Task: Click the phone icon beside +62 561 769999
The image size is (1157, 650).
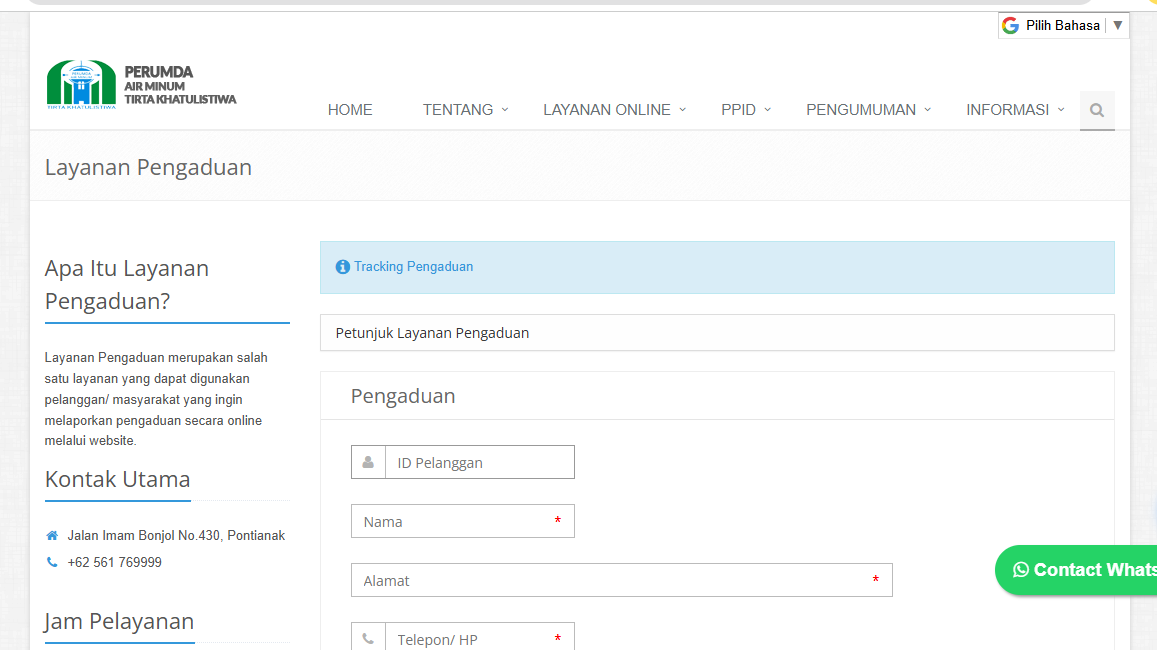Action: click(51, 562)
